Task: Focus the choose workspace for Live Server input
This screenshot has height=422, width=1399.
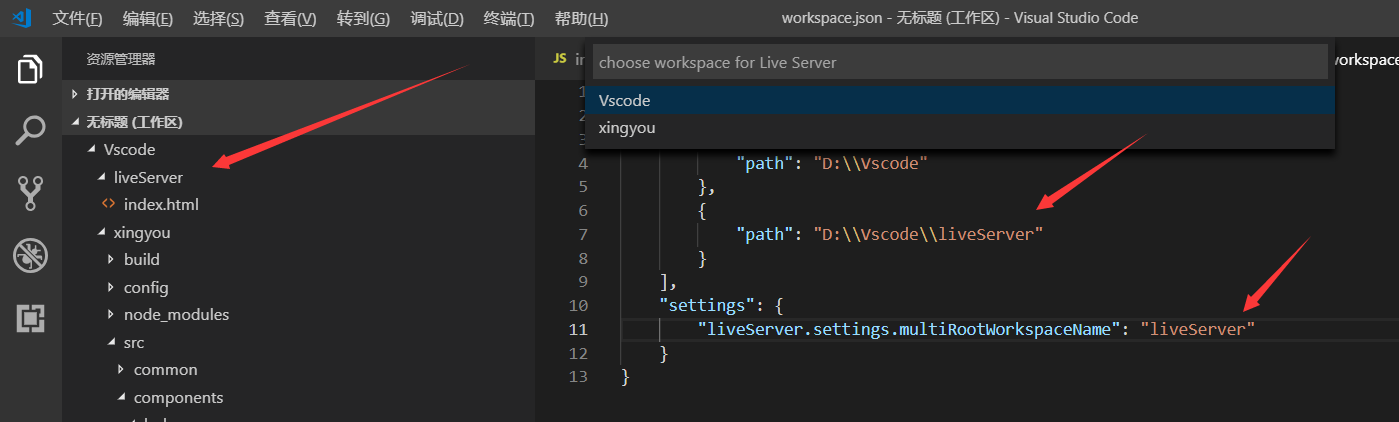Action: (x=960, y=62)
